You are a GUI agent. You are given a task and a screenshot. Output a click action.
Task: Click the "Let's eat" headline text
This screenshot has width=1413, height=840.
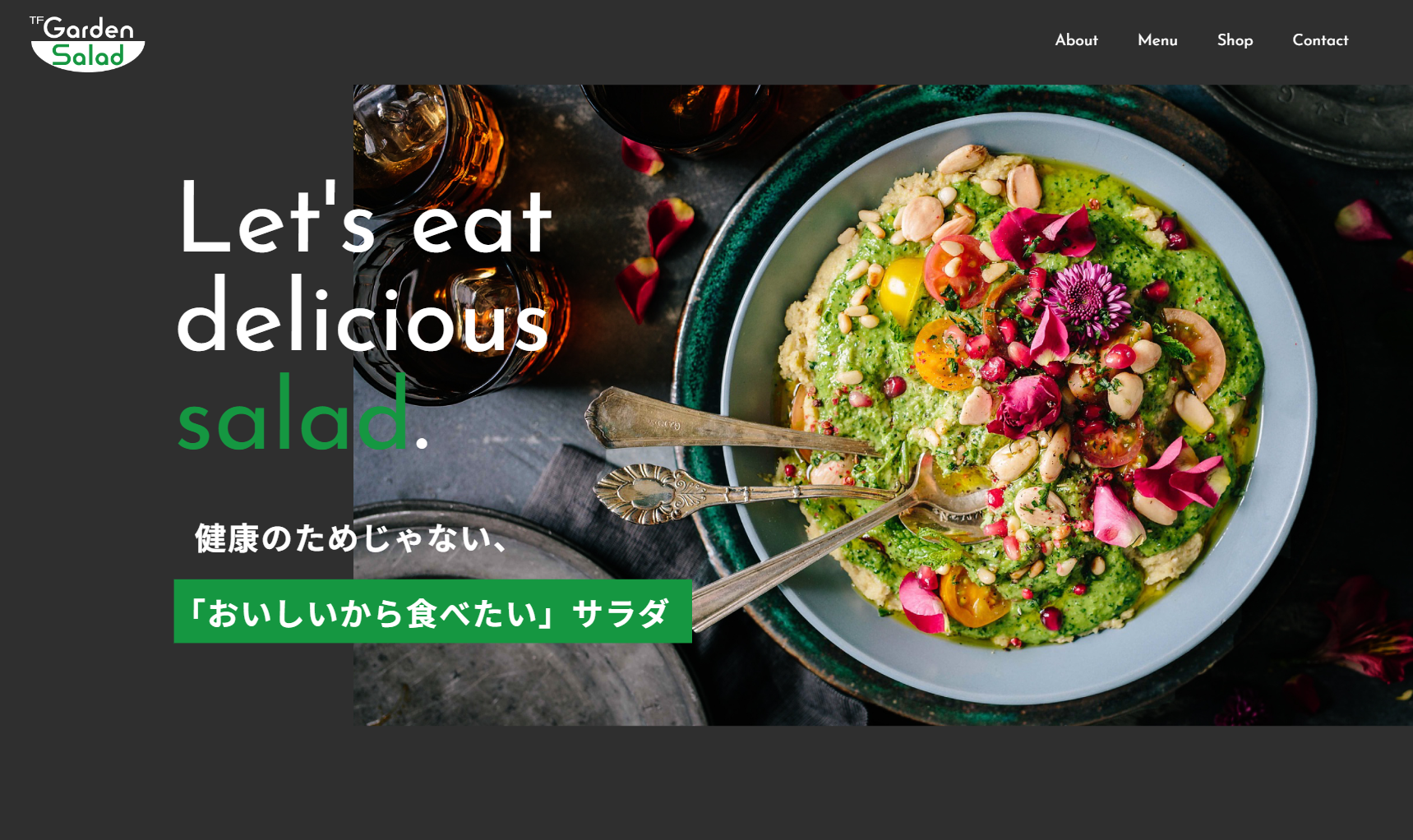tap(365, 218)
